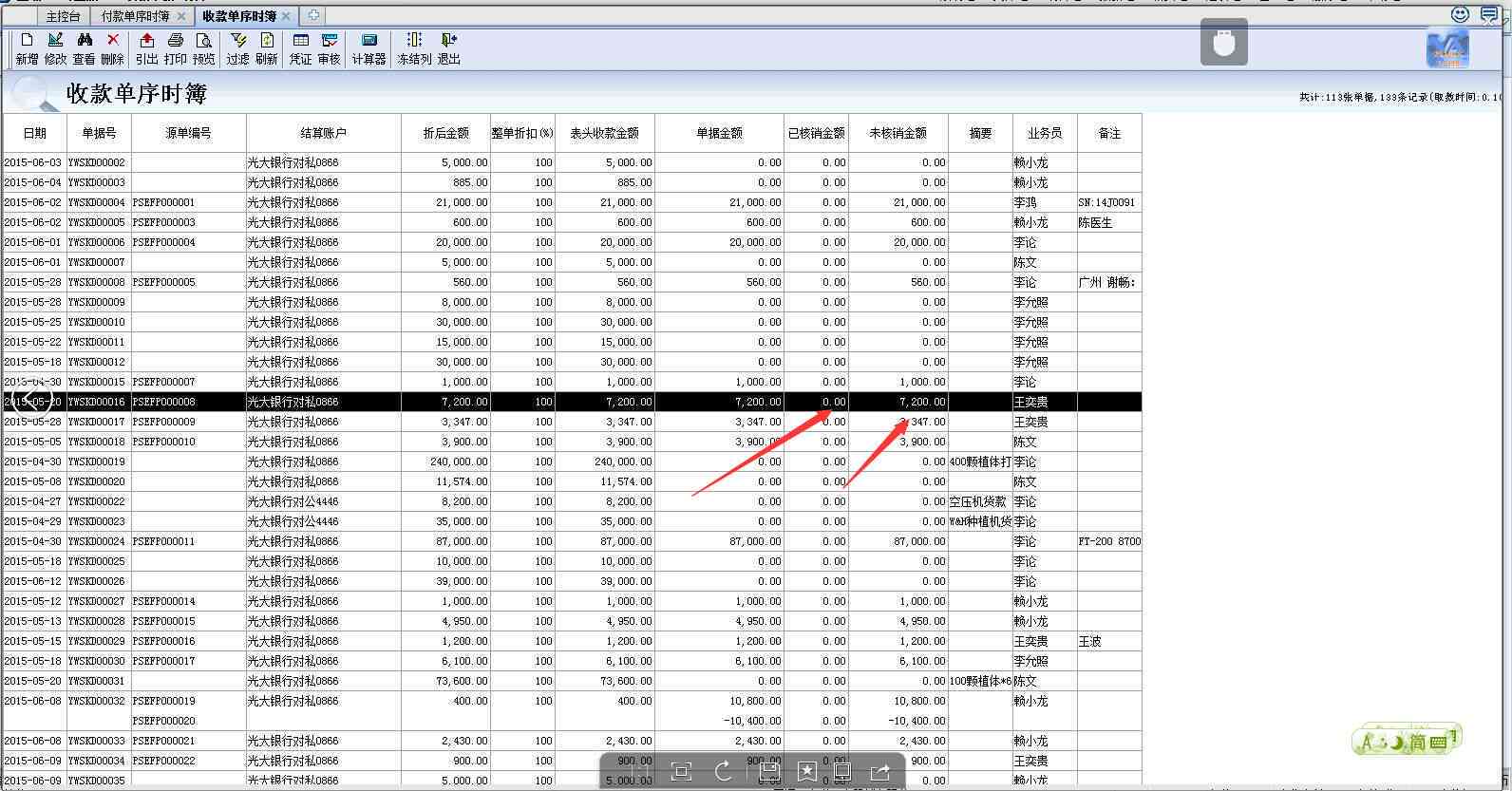This screenshot has height=791, width=1512.
Task: Click the 未核销金额 column header
Action: 898,133
